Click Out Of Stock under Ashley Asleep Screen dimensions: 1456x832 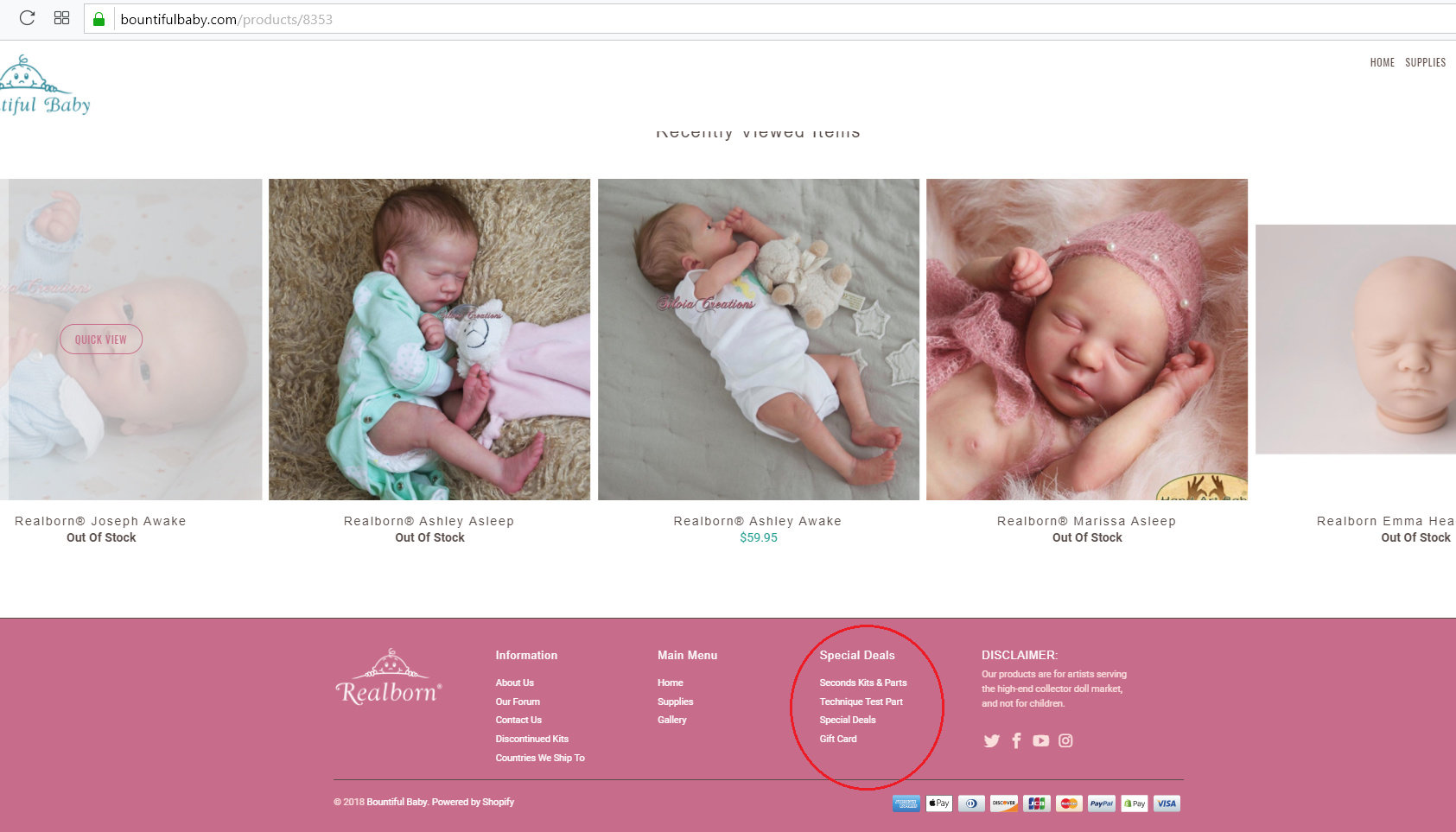click(x=429, y=537)
